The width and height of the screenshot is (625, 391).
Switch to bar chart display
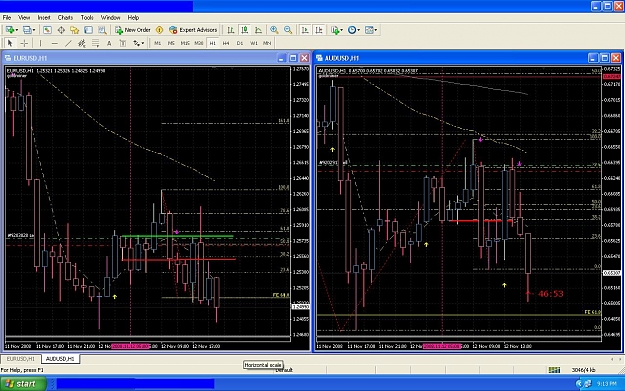pos(231,30)
